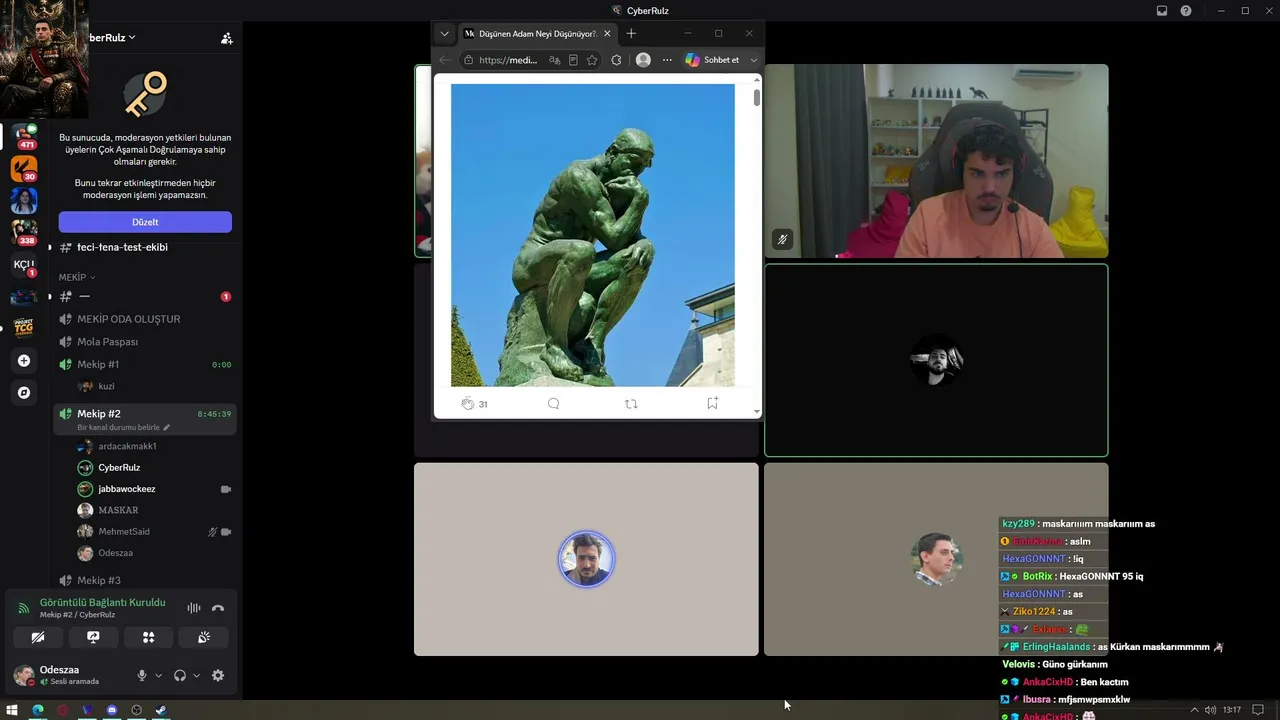Open the translate page icon in Edge
Image resolution: width=1280 pixels, height=720 pixels.
(x=555, y=60)
